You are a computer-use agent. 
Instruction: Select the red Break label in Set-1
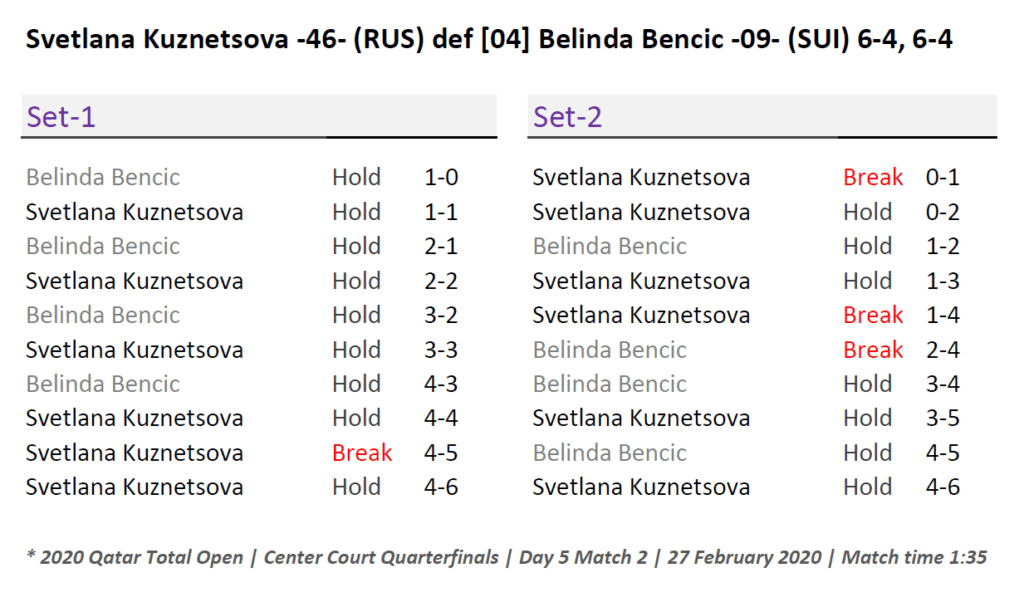click(x=362, y=453)
